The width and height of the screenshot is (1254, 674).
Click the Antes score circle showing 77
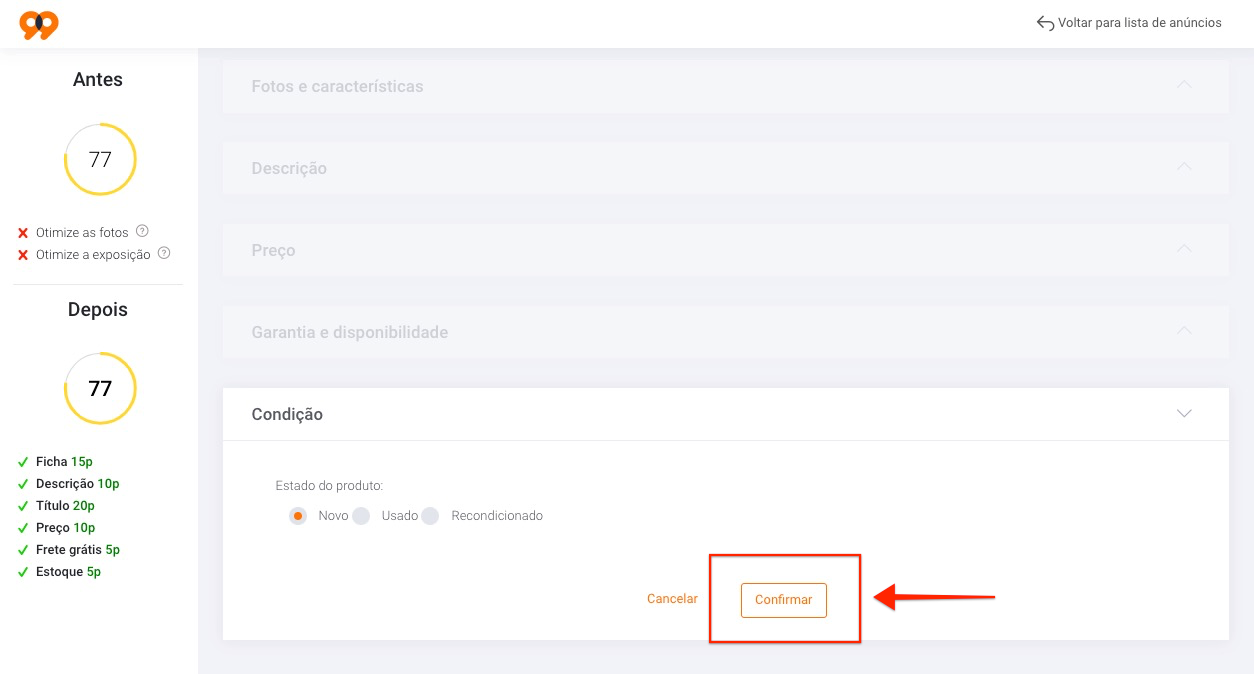point(100,159)
